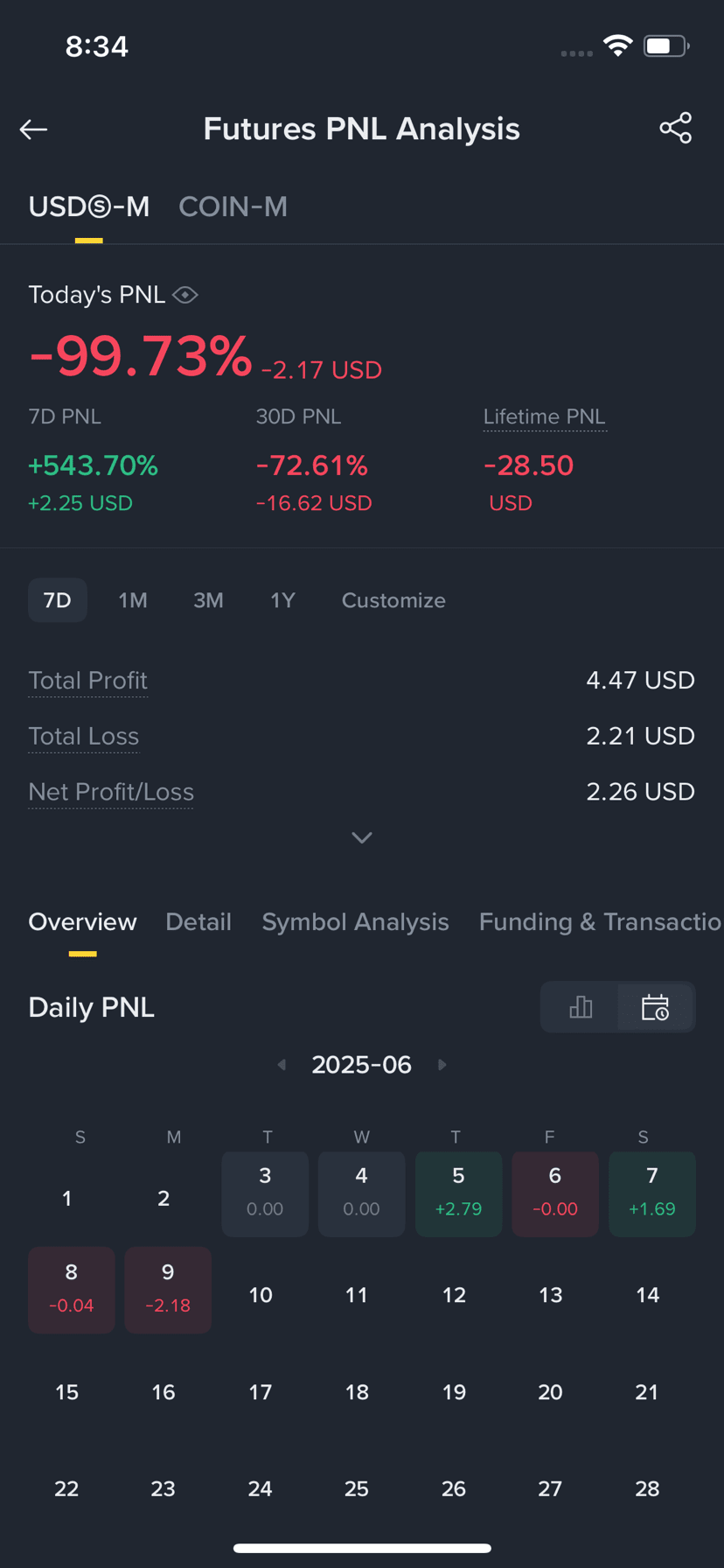This screenshot has height=1568, width=724.
Task: Select June 9 with -2.18
Action: click(168, 1290)
